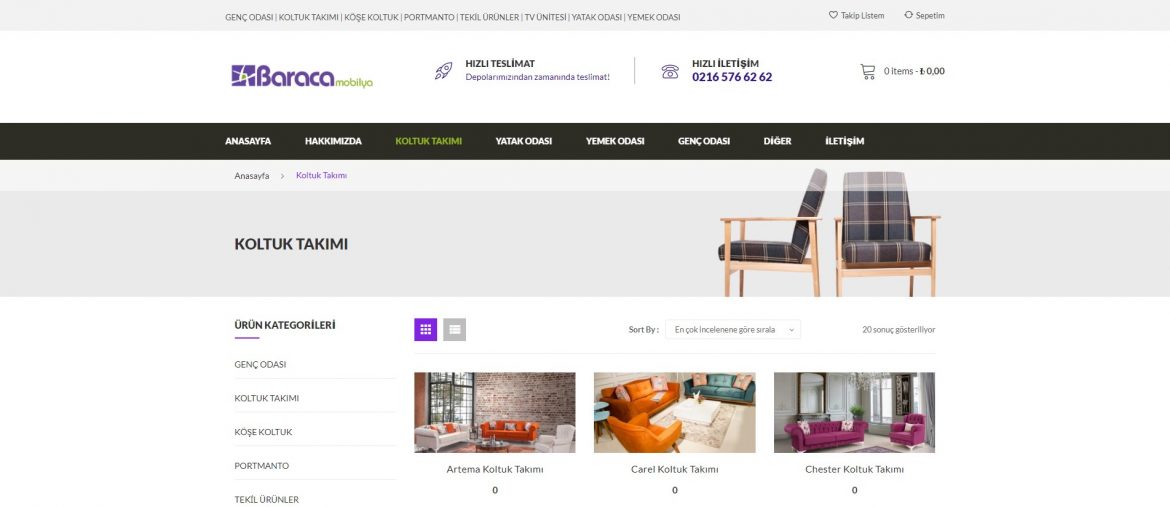Open Carel Koltuk Takımı product image
The width and height of the screenshot is (1170, 507).
[675, 412]
